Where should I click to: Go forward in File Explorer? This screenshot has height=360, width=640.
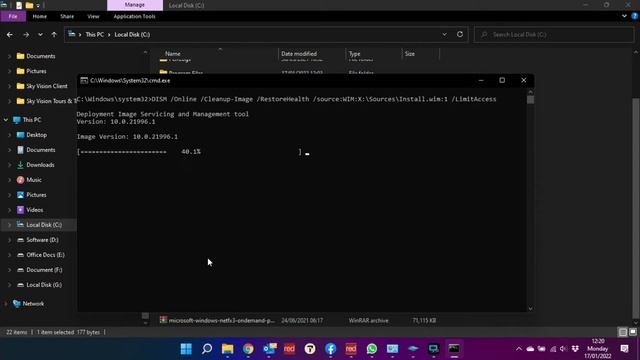click(x=26, y=35)
